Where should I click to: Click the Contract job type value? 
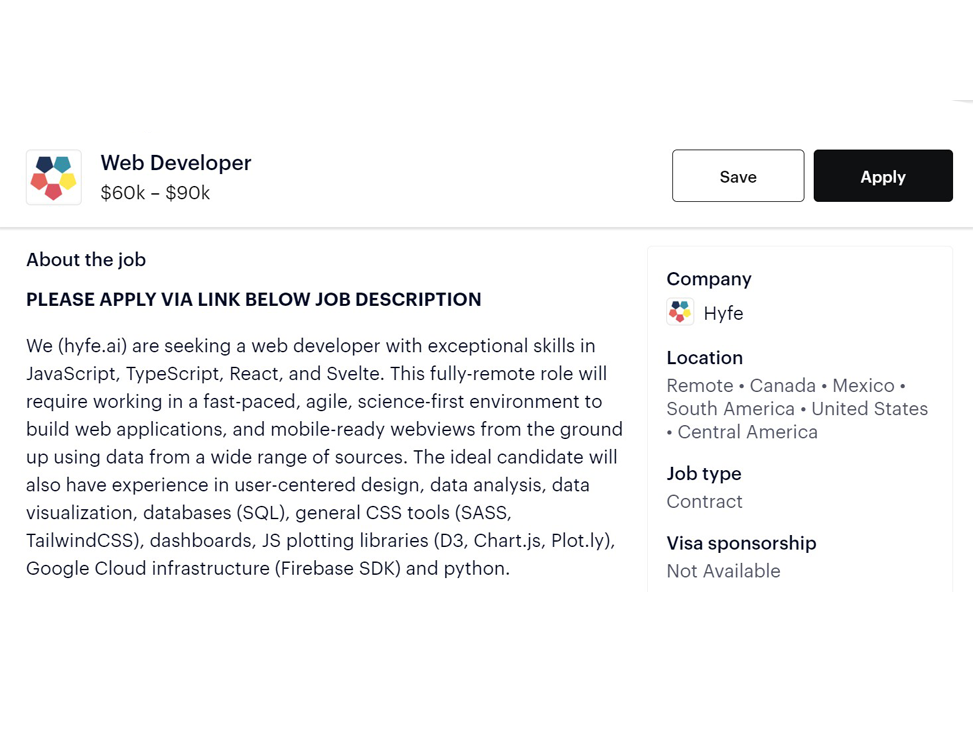coord(704,502)
